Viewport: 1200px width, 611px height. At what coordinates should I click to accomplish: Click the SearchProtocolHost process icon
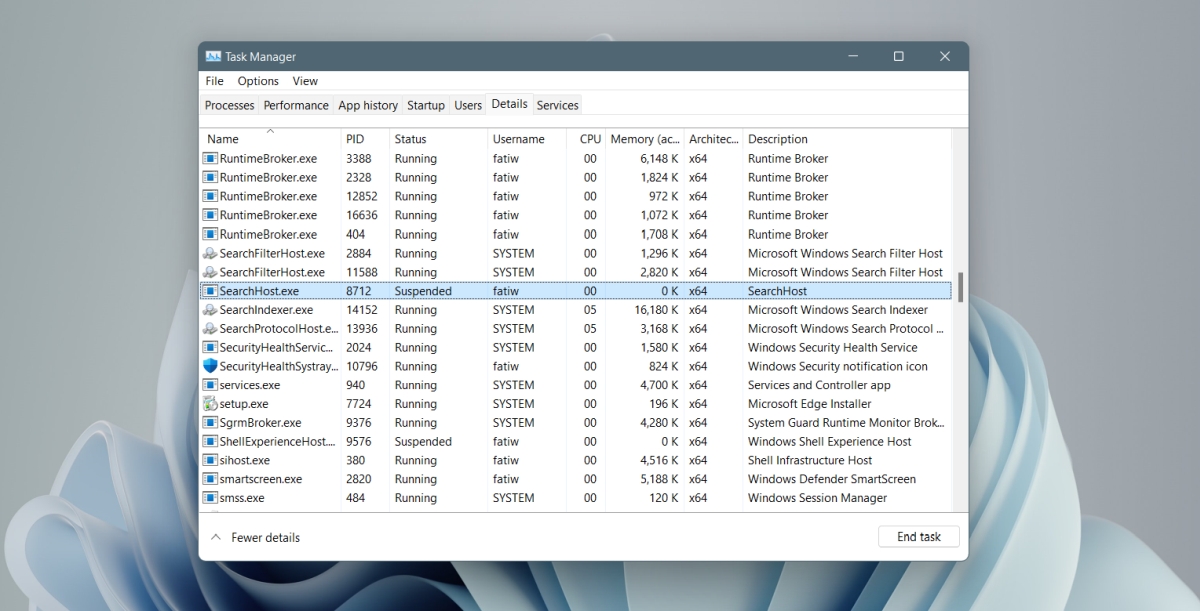(x=210, y=328)
